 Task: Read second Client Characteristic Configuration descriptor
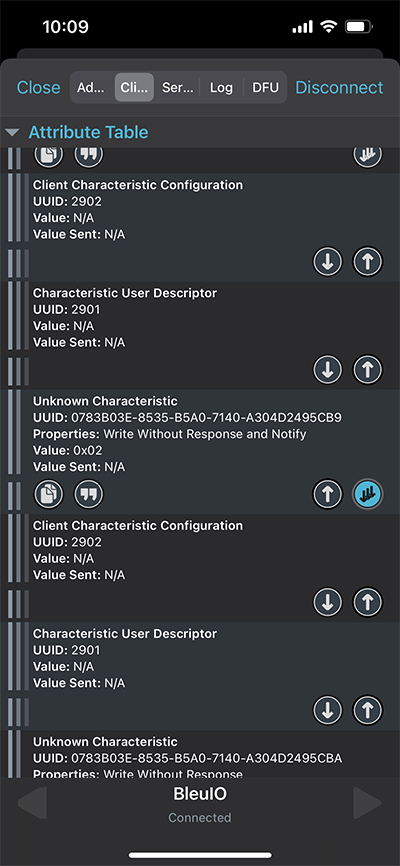click(328, 602)
